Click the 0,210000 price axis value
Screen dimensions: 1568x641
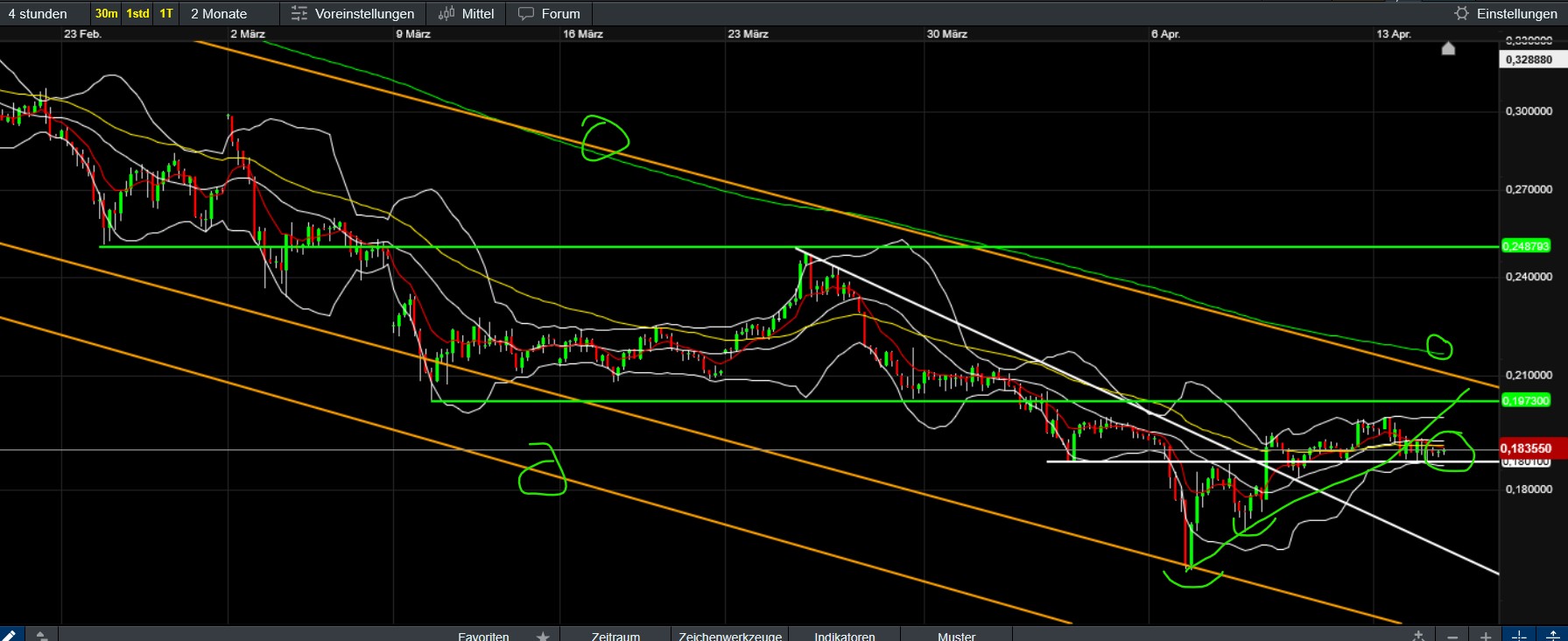pyautogui.click(x=1529, y=375)
